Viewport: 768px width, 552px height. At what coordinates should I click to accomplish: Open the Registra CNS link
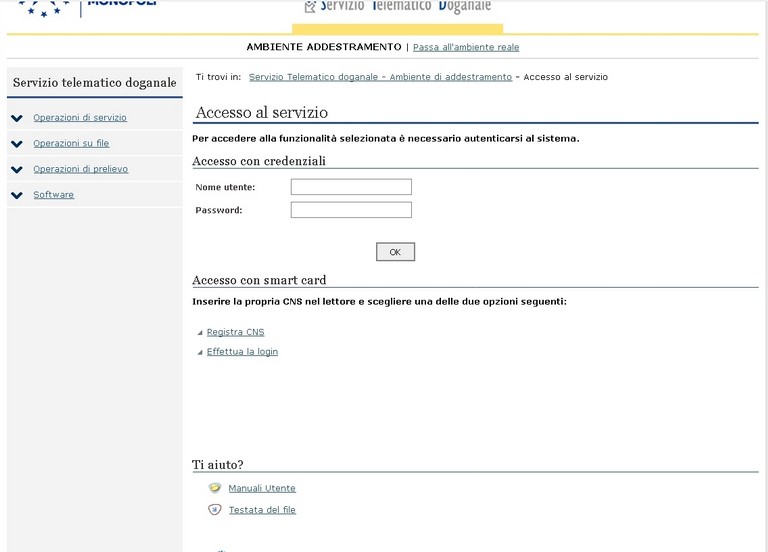[x=235, y=332]
